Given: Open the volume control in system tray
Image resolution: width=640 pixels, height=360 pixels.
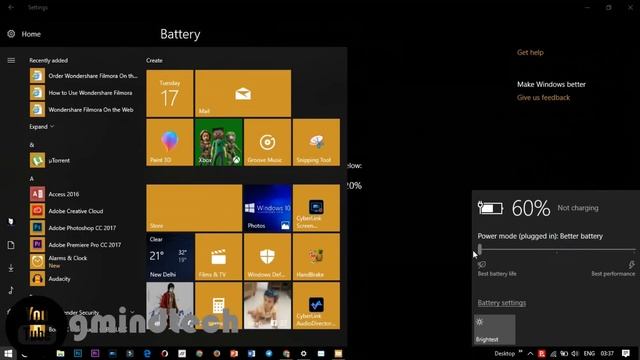Looking at the screenshot, I should coord(575,353).
